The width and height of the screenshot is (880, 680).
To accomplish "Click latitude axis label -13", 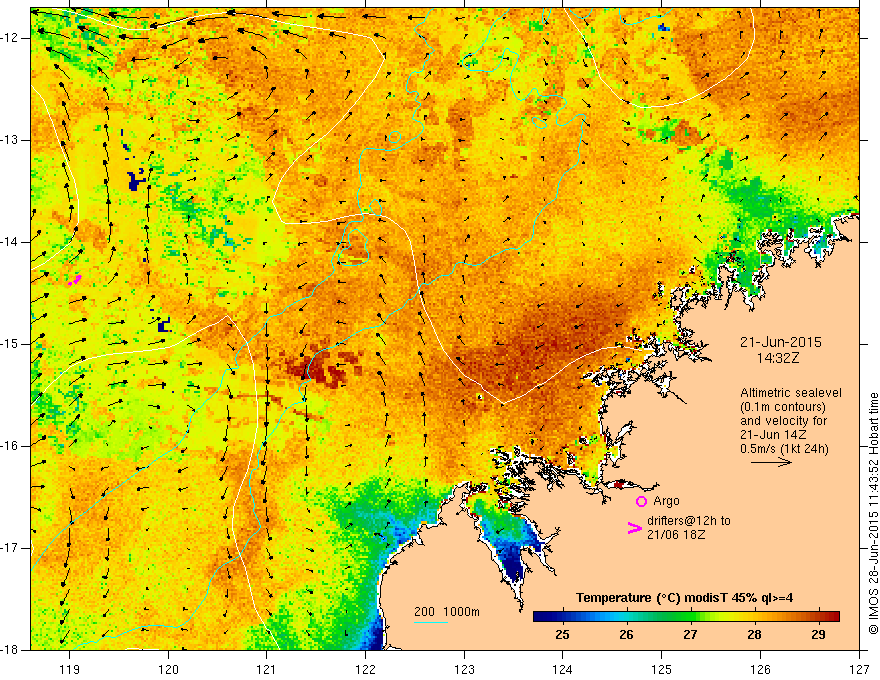I will click(x=11, y=140).
